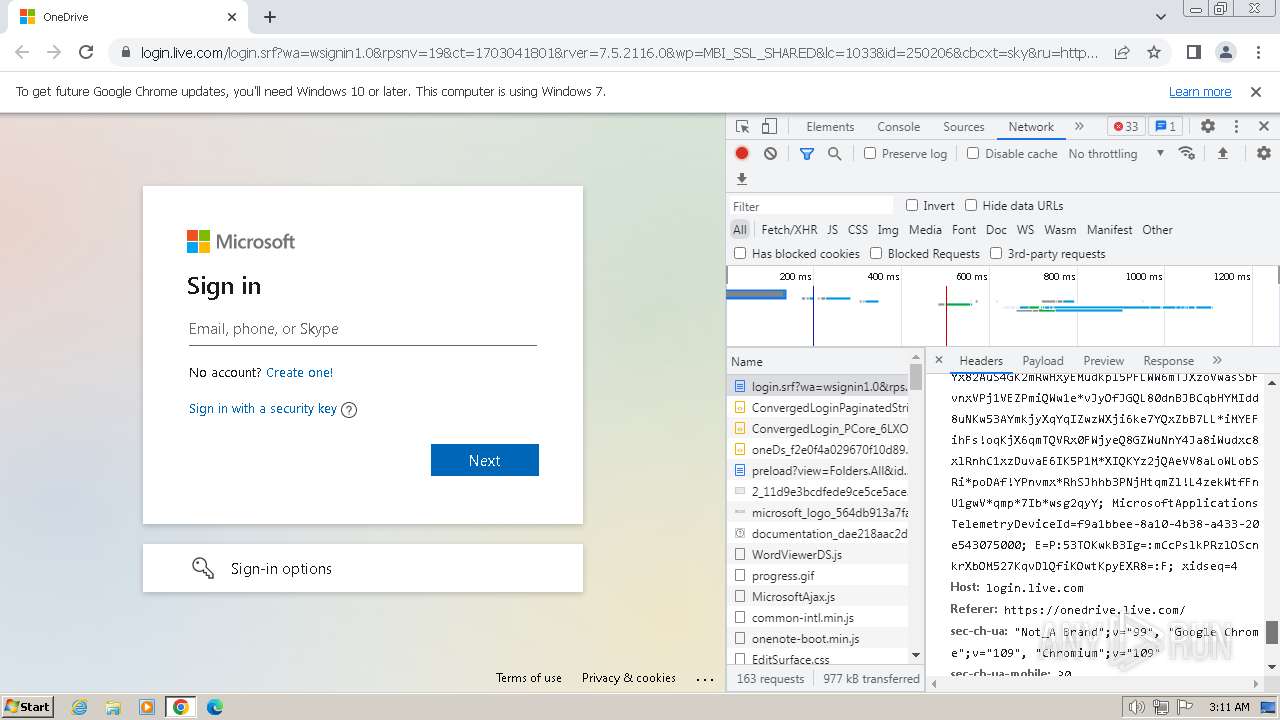Screen dimensions: 1280x720
Task: Open a new browser tab
Action: point(270,17)
